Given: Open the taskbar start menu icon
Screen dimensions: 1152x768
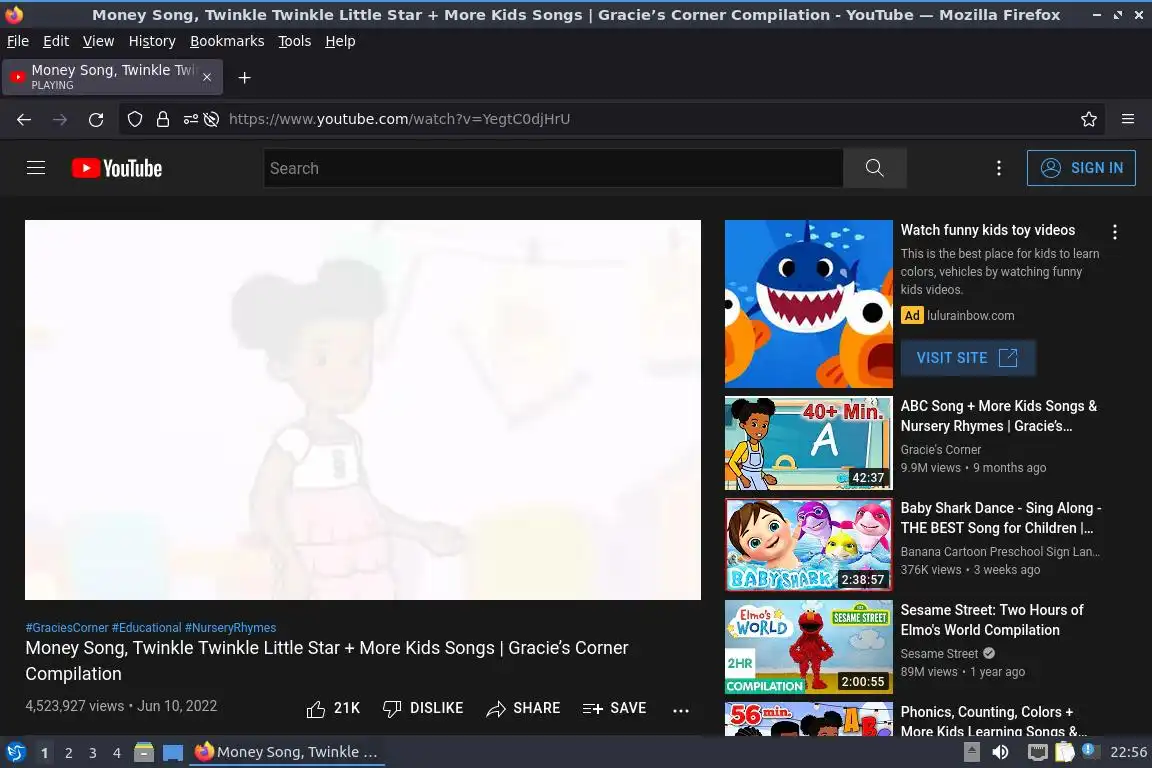Looking at the screenshot, I should pyautogui.click(x=15, y=753).
